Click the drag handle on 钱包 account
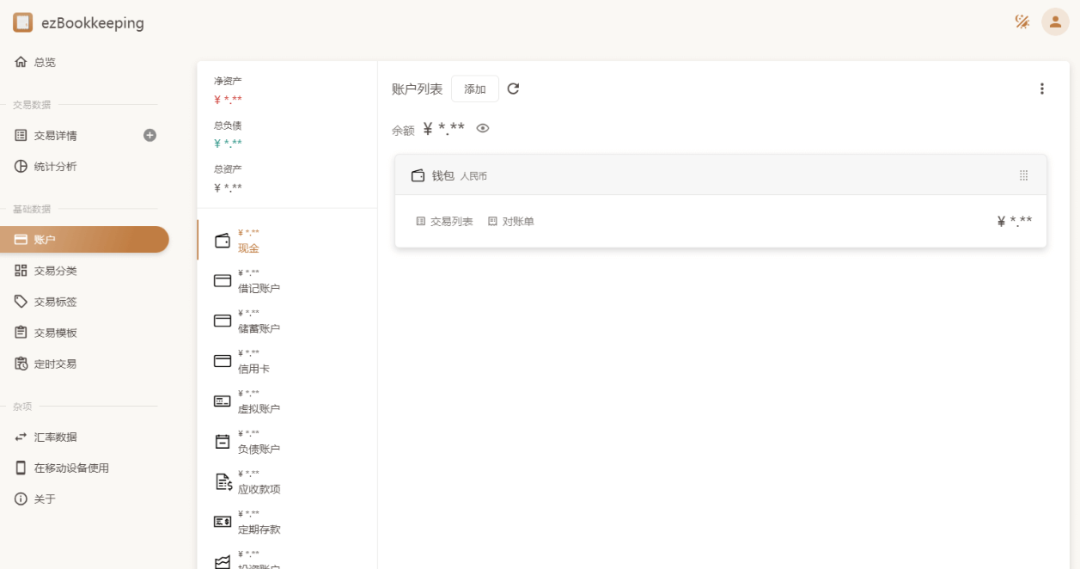1080x569 pixels. 1023,175
